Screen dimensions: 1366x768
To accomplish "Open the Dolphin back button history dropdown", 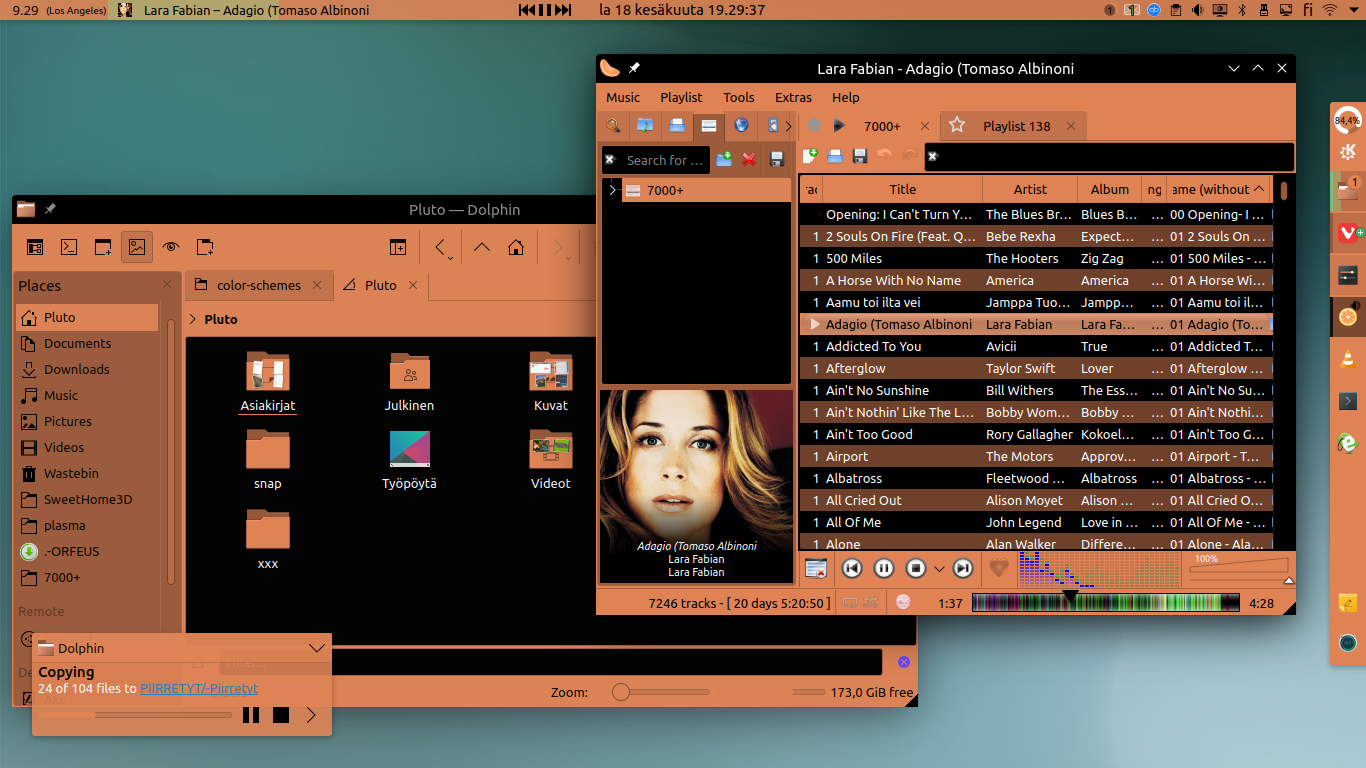I will tap(451, 257).
